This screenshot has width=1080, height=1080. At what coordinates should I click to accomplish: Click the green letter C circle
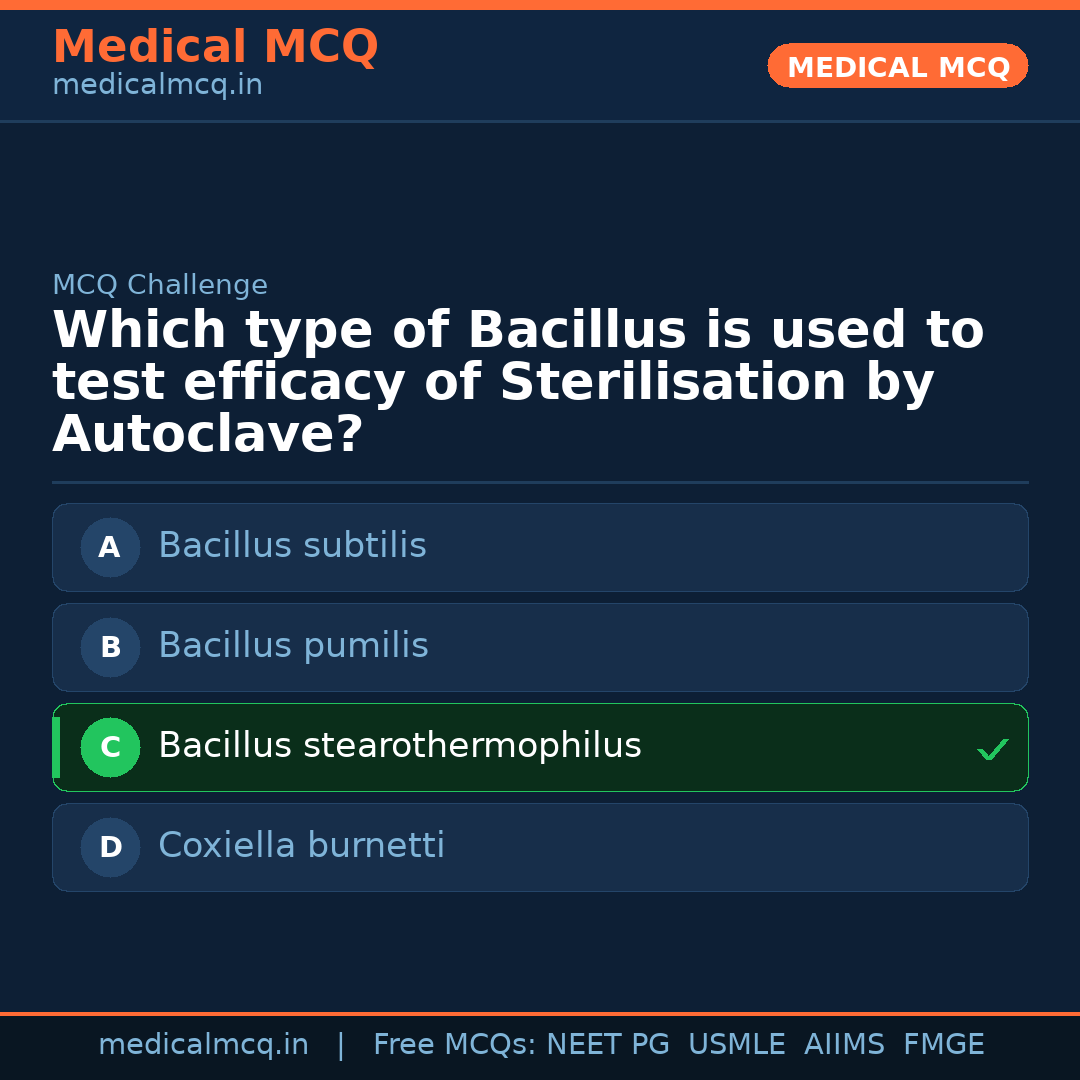coord(110,747)
